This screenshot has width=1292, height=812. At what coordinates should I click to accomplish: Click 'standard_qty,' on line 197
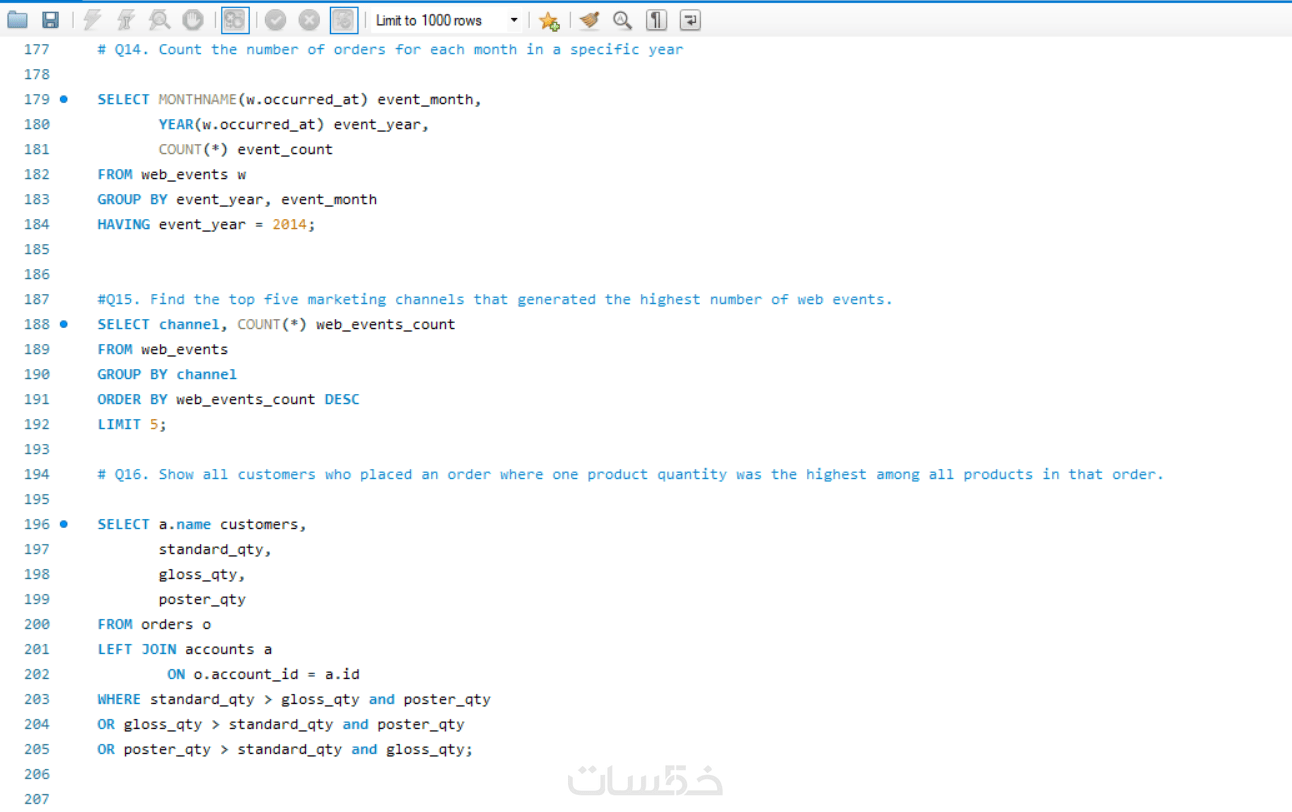pos(215,549)
